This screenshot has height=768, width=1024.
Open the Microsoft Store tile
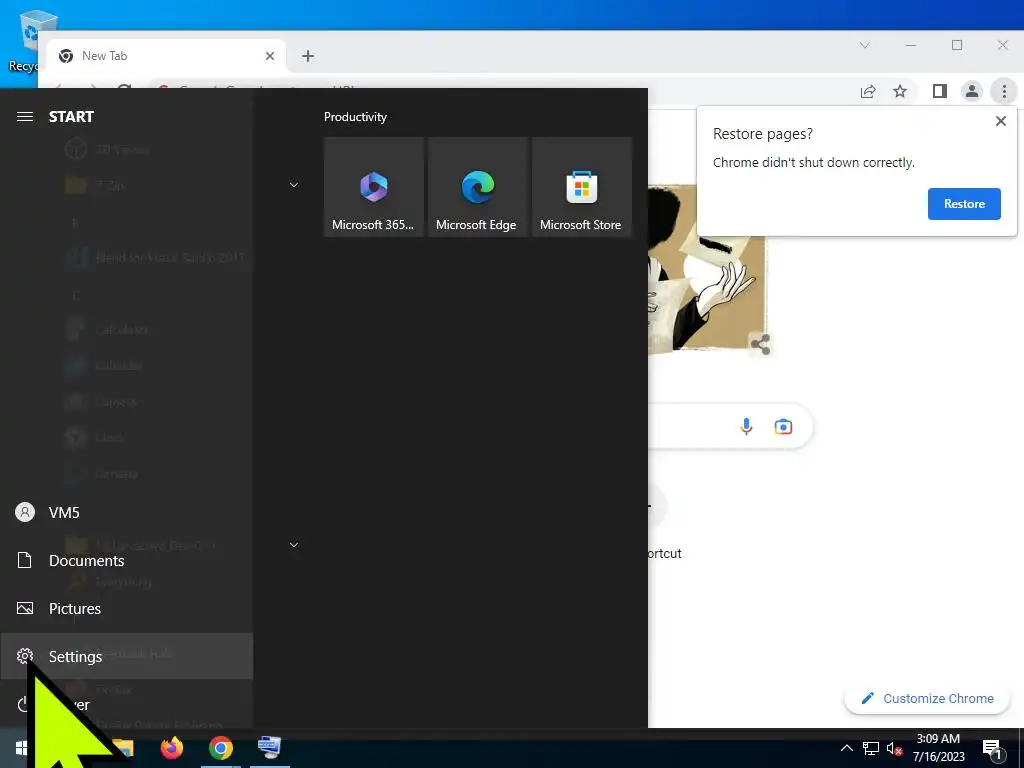(x=582, y=187)
